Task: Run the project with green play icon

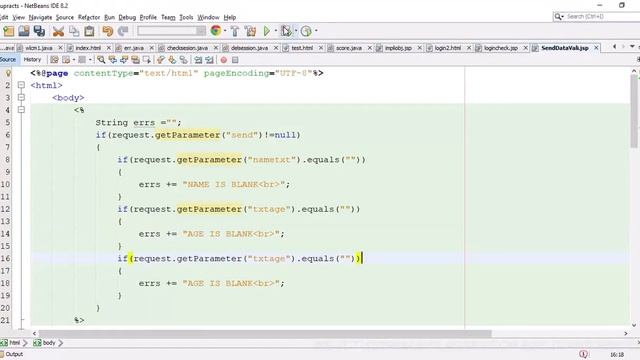Action: (267, 31)
